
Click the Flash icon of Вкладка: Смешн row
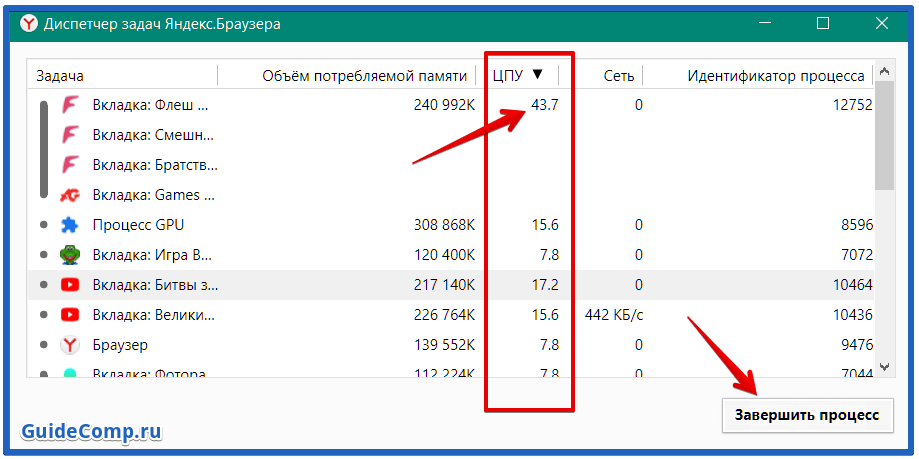[x=70, y=135]
